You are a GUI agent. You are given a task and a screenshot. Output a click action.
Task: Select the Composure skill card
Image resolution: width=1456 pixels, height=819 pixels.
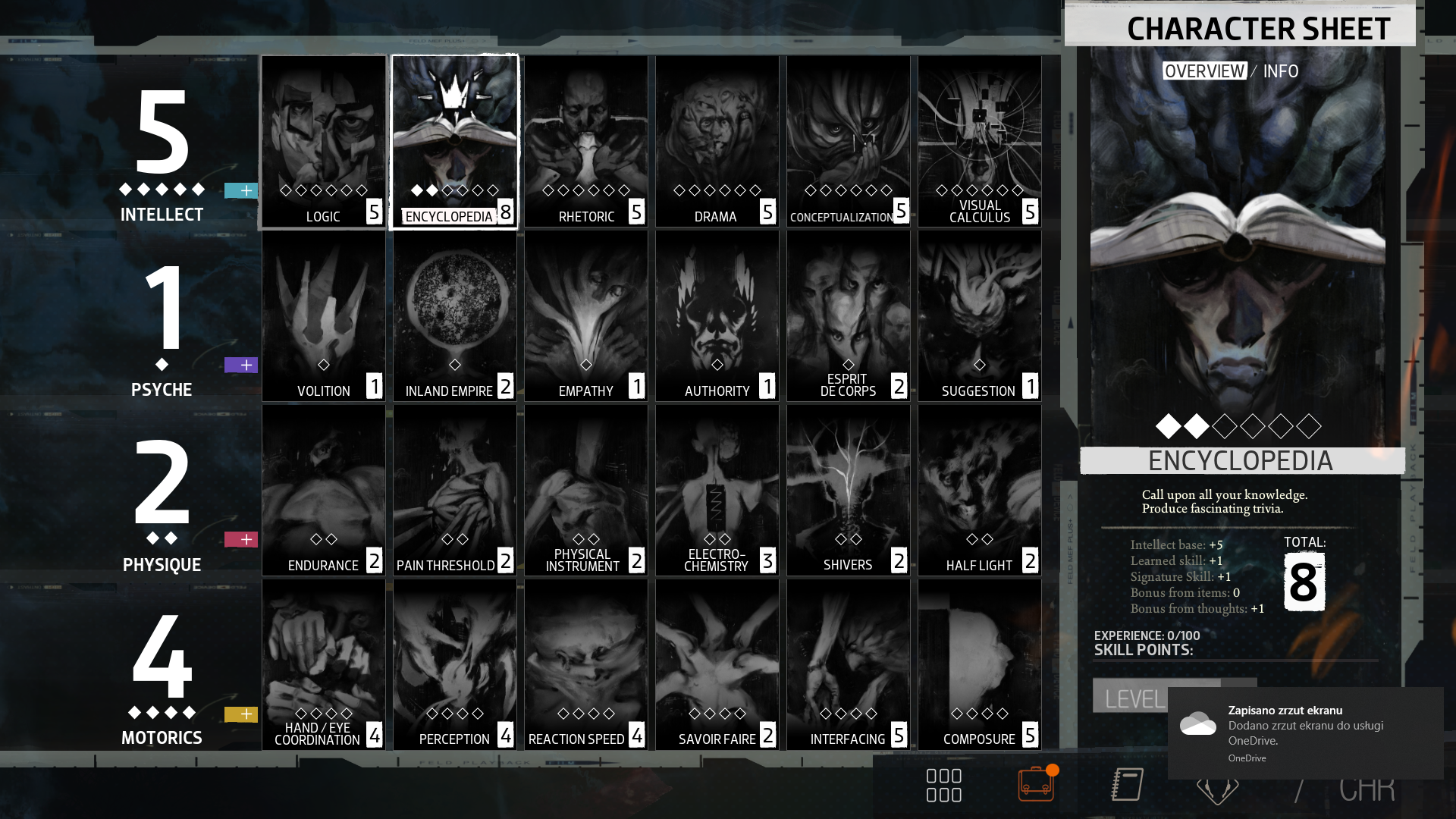pos(980,664)
